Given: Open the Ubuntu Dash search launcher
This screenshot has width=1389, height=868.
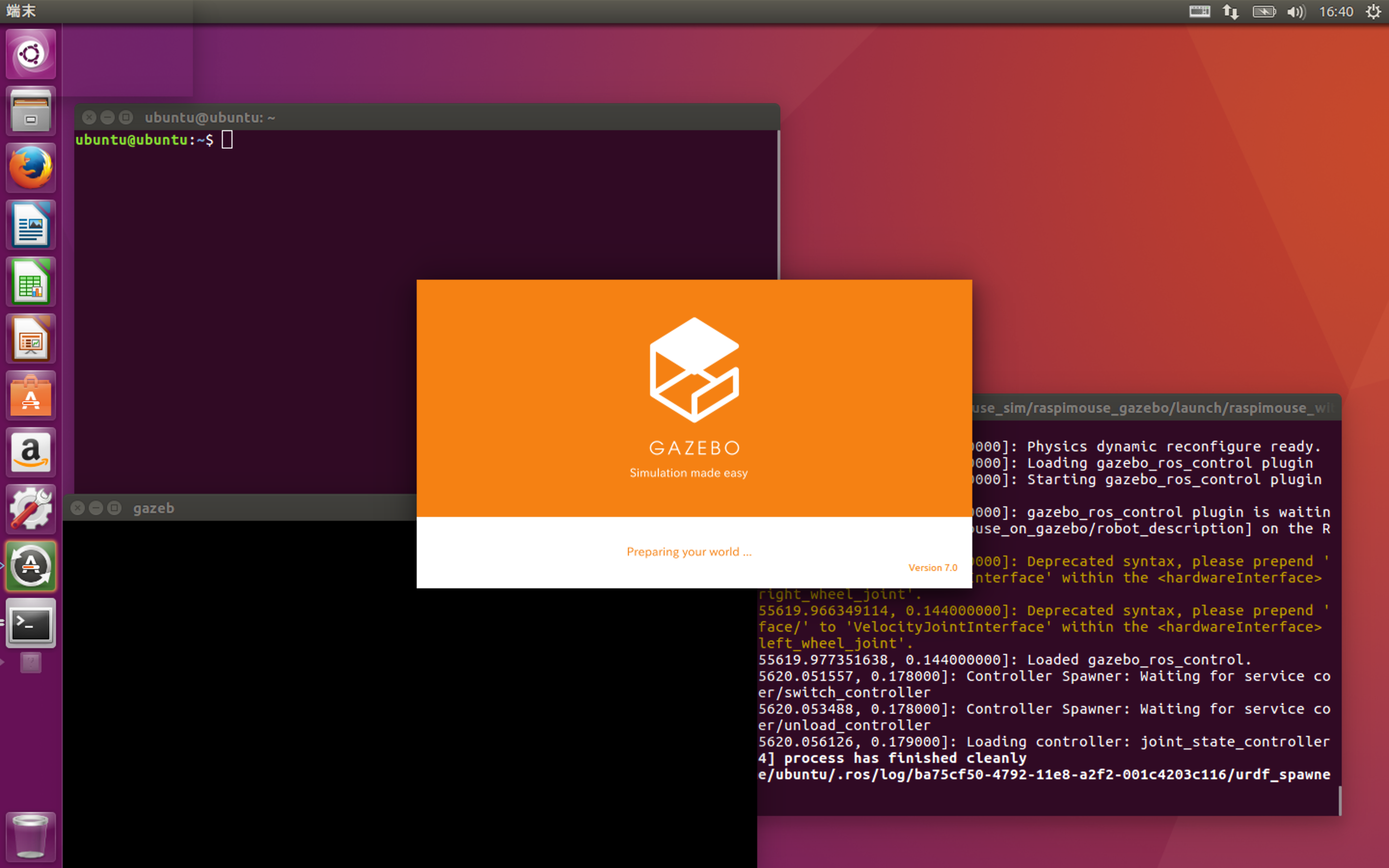Looking at the screenshot, I should tap(30, 54).
